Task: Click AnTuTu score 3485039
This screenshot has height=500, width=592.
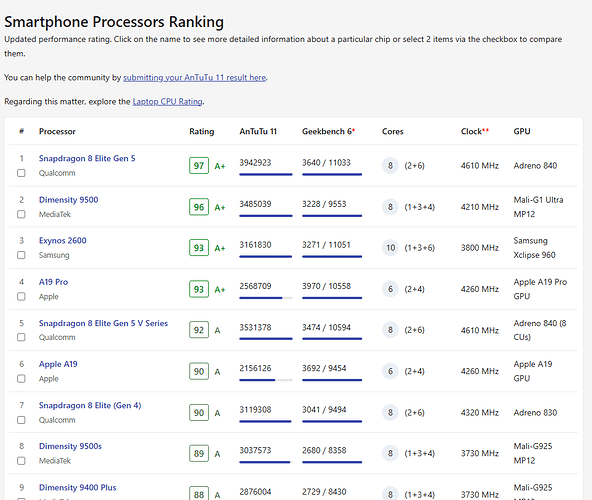Action: pyautogui.click(x=255, y=204)
